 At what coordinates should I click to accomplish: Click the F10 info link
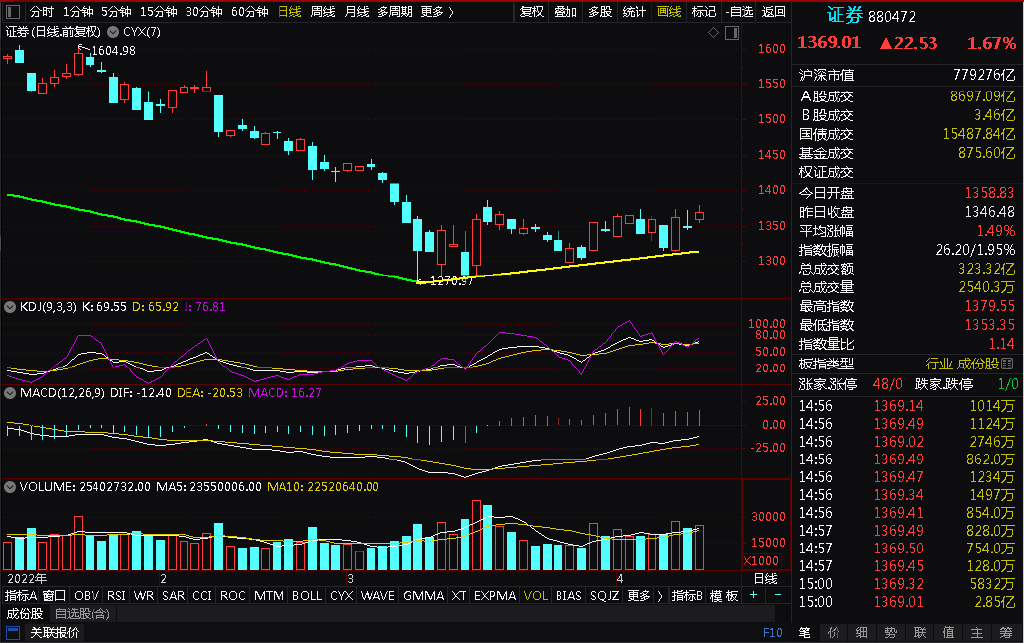(x=773, y=633)
